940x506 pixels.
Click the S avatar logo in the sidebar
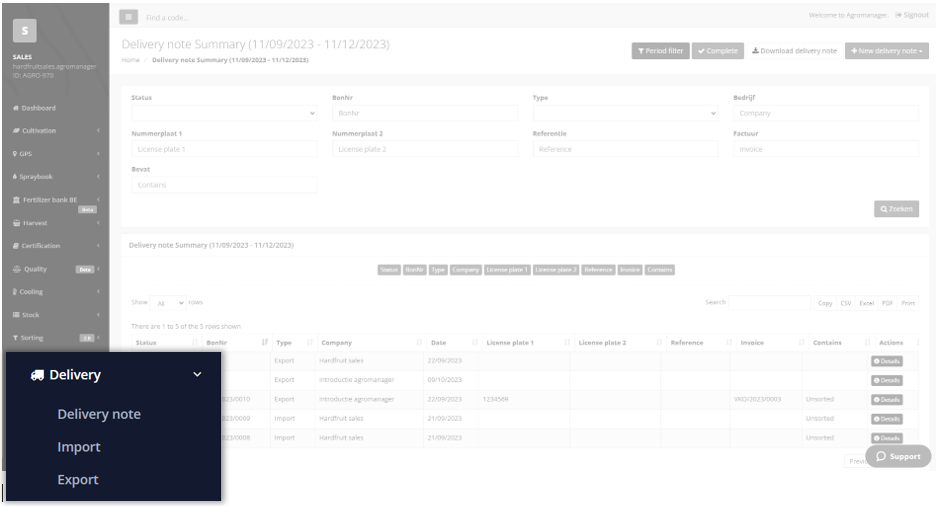[25, 31]
